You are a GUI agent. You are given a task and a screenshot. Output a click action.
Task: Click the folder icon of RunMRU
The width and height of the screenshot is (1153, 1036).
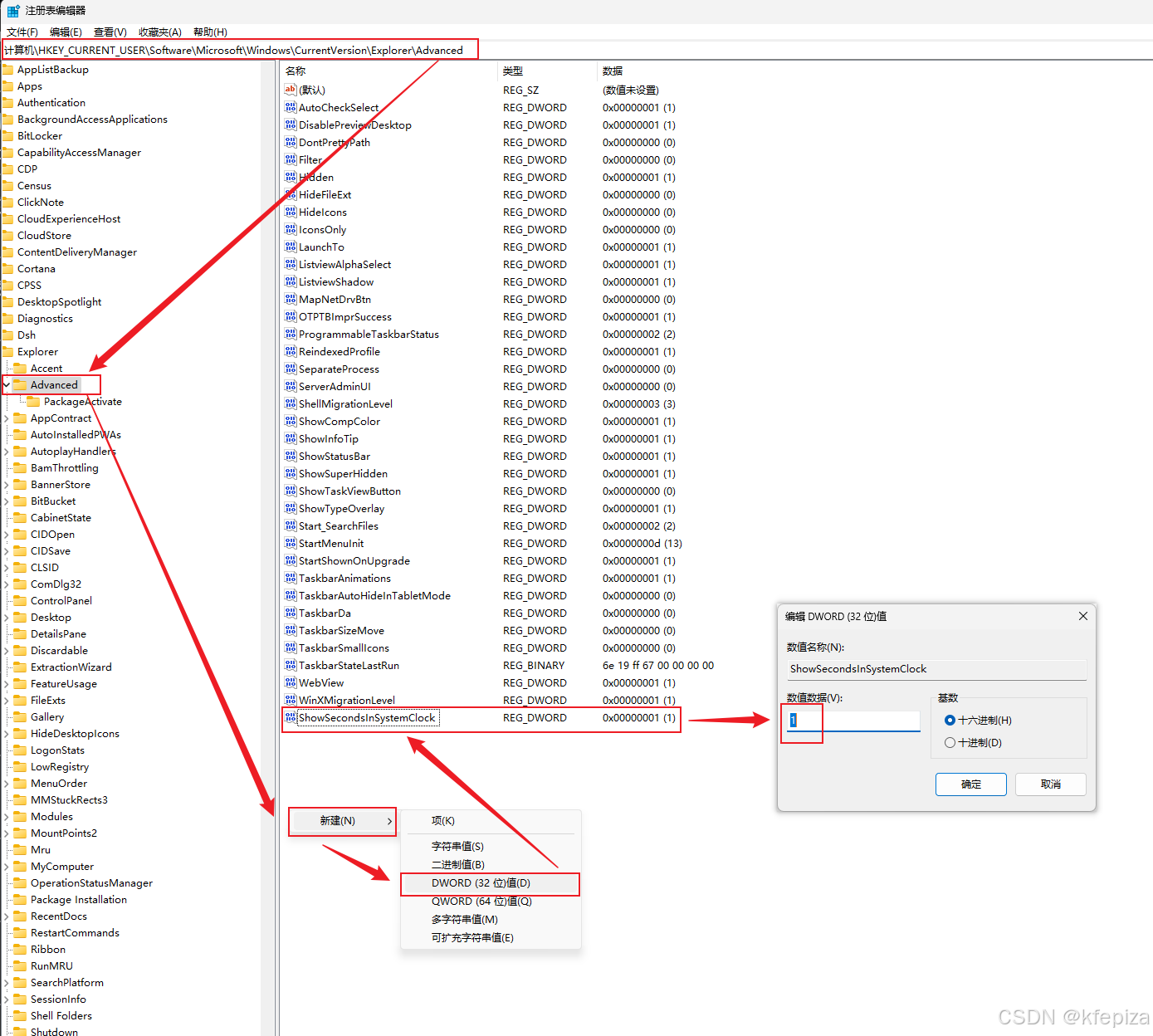pyautogui.click(x=20, y=966)
